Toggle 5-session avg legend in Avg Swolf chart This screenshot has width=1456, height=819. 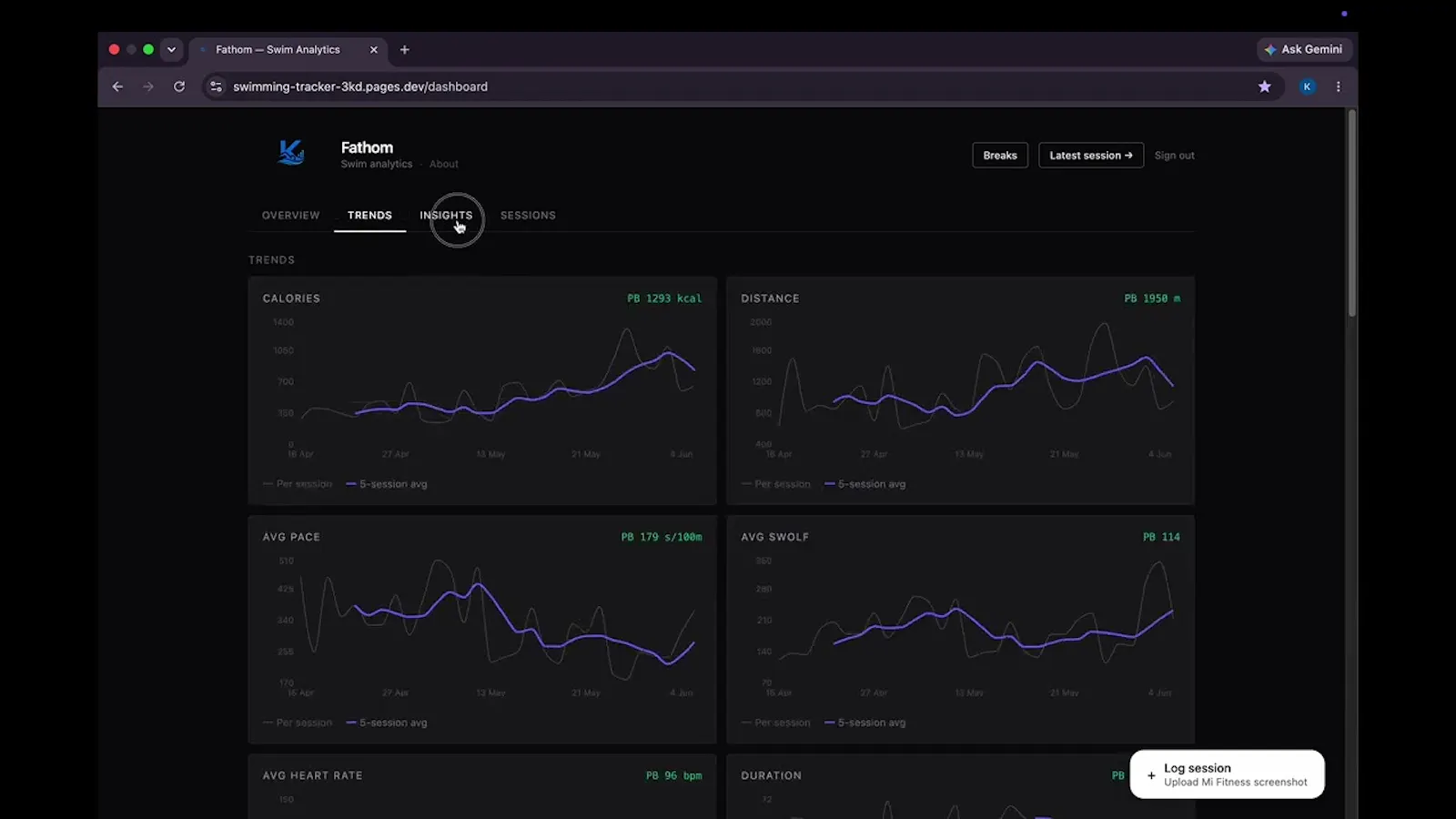[x=865, y=723]
